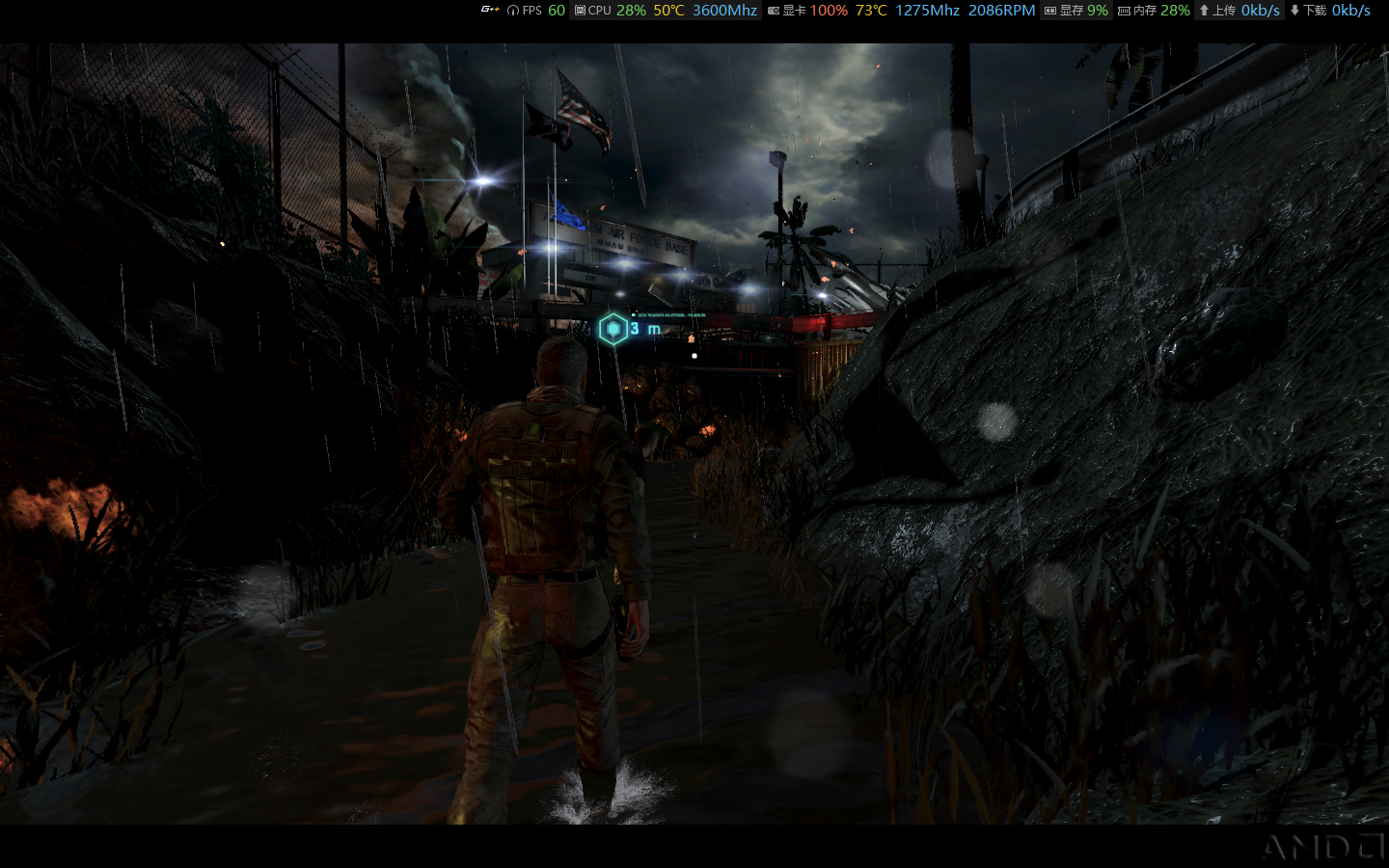Viewport: 1389px width, 868px height.
Task: Click the GPU temperature 73℃
Action: [871, 11]
